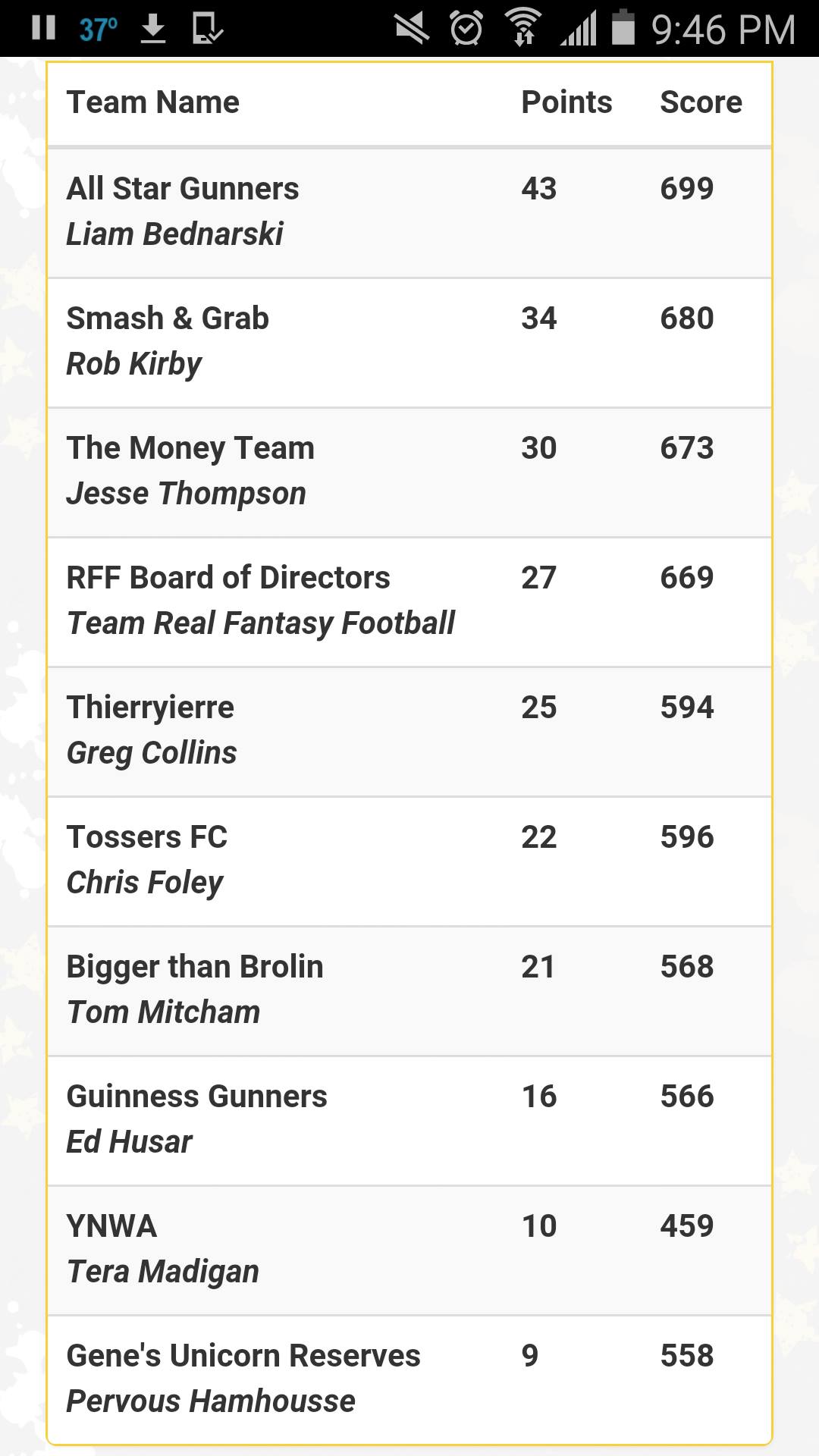Sort by Team Name column header

(x=152, y=102)
